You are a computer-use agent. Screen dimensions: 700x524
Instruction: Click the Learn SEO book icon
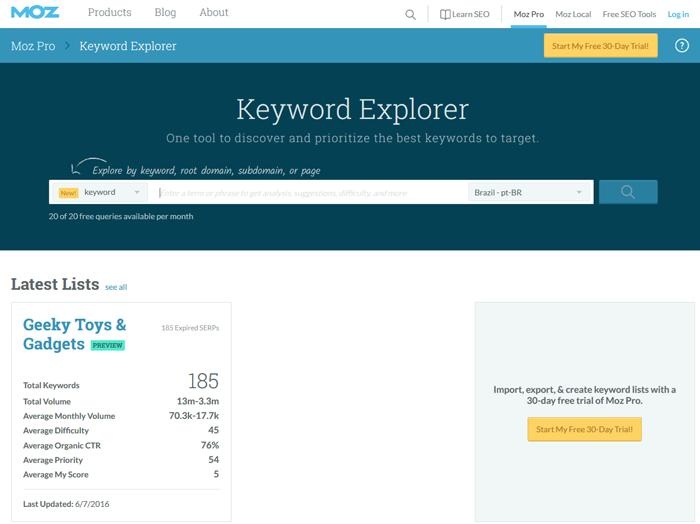445,14
